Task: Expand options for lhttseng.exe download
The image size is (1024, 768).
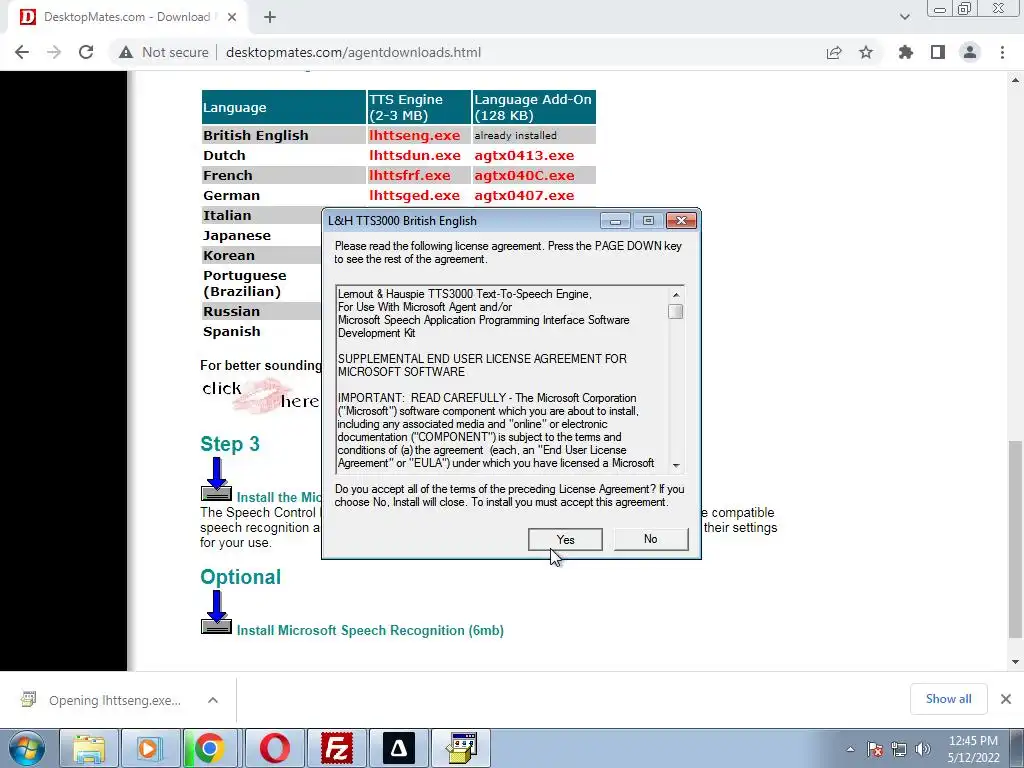Action: pos(213,700)
